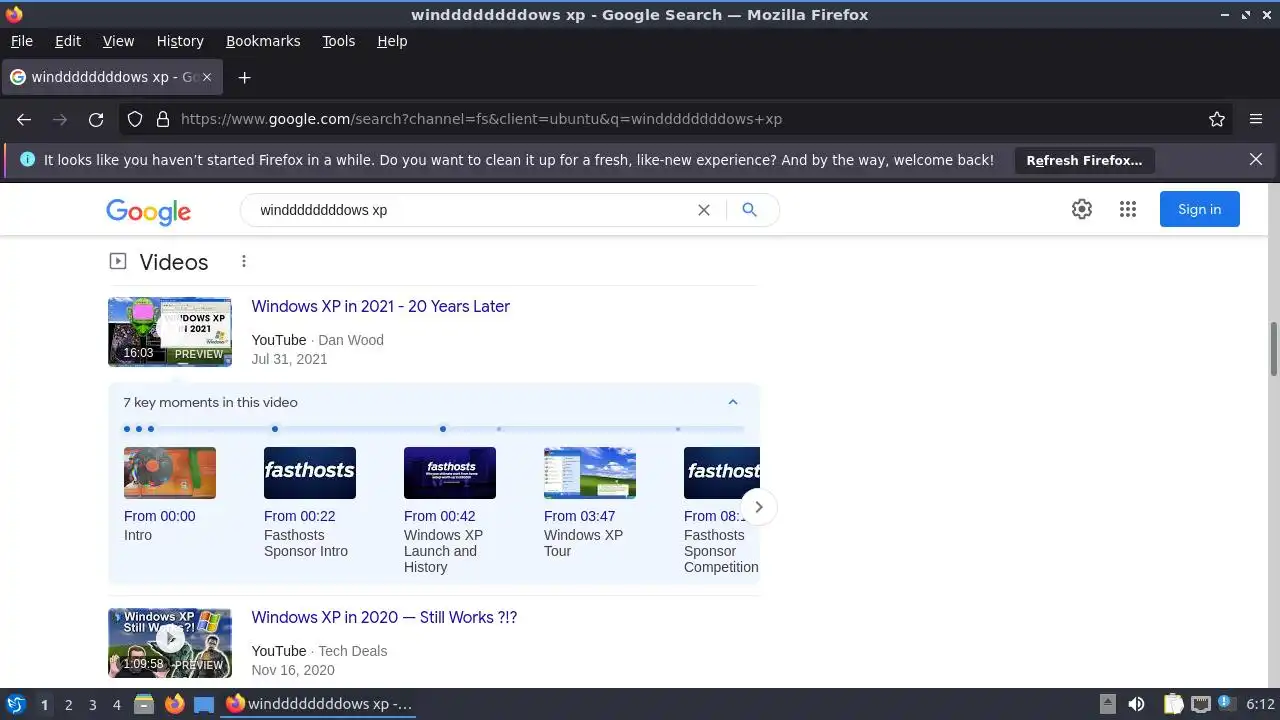The height and width of the screenshot is (720, 1280).
Task: Click the Windows XP Launch moment thumbnail
Action: coord(450,473)
